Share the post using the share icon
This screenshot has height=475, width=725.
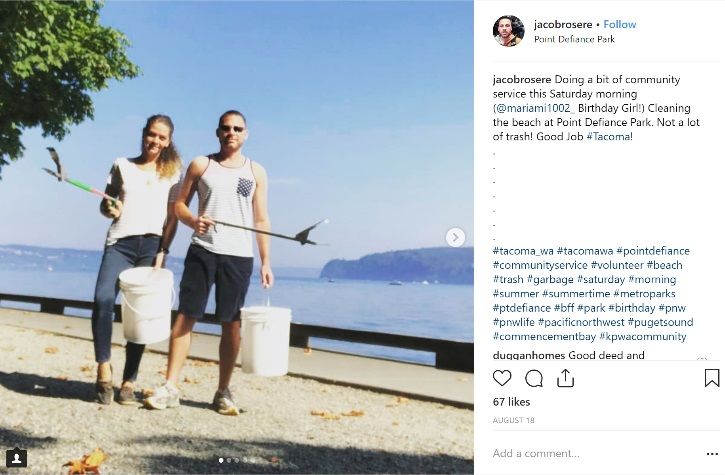[565, 378]
